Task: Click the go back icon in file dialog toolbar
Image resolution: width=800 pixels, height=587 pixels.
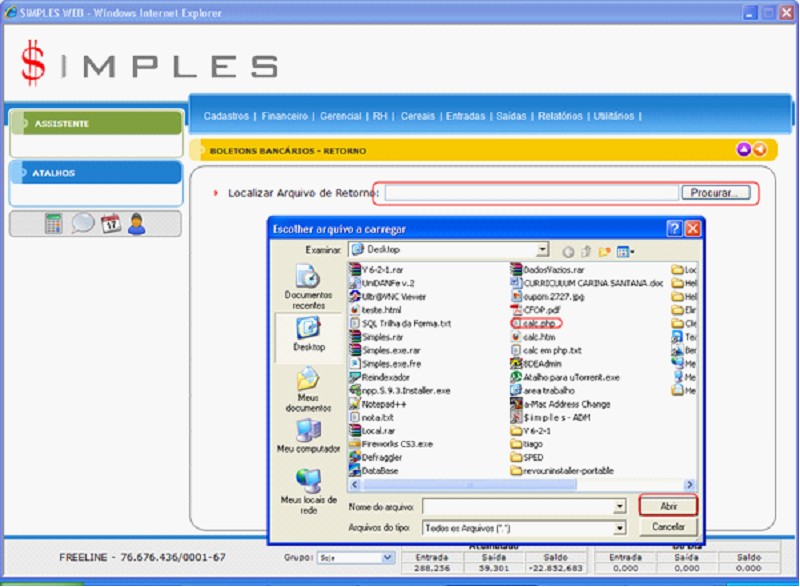Action: pos(568,251)
